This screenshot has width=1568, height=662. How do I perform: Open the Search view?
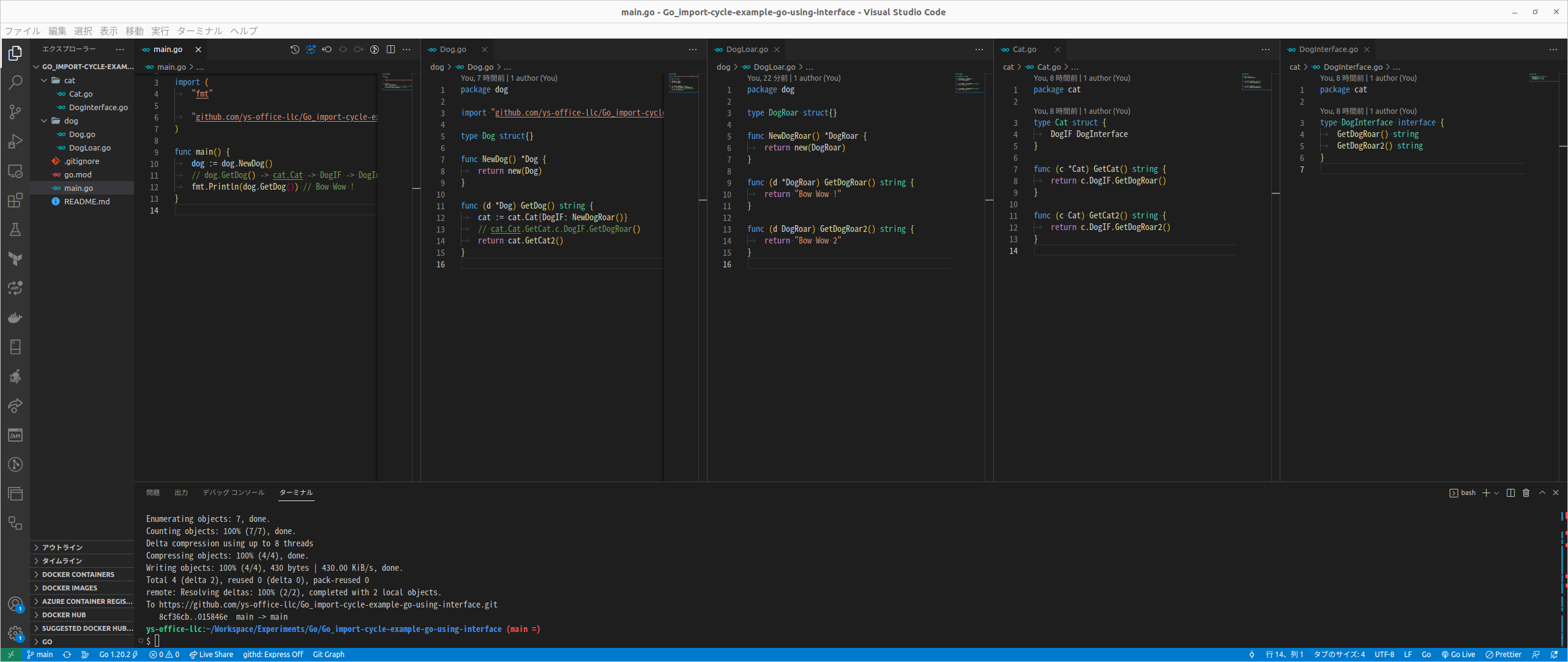point(15,82)
